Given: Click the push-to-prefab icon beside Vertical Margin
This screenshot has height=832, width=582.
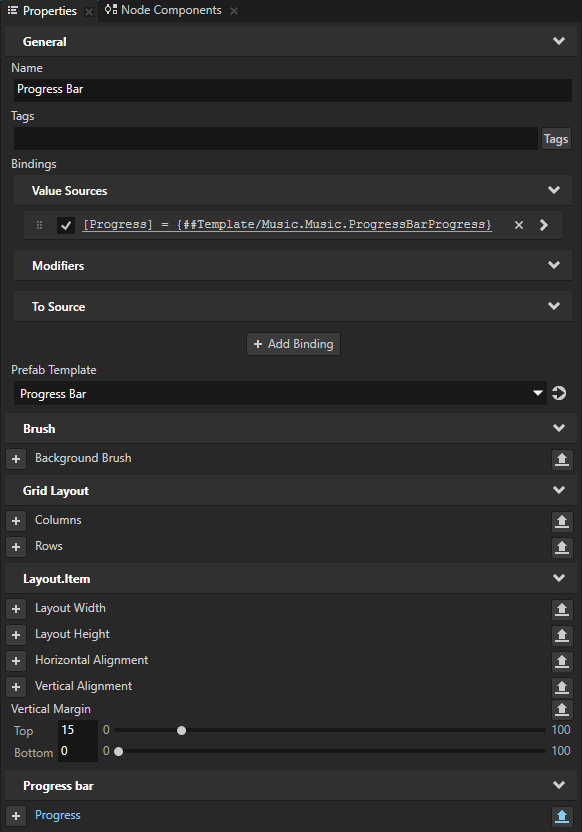Looking at the screenshot, I should 562,709.
